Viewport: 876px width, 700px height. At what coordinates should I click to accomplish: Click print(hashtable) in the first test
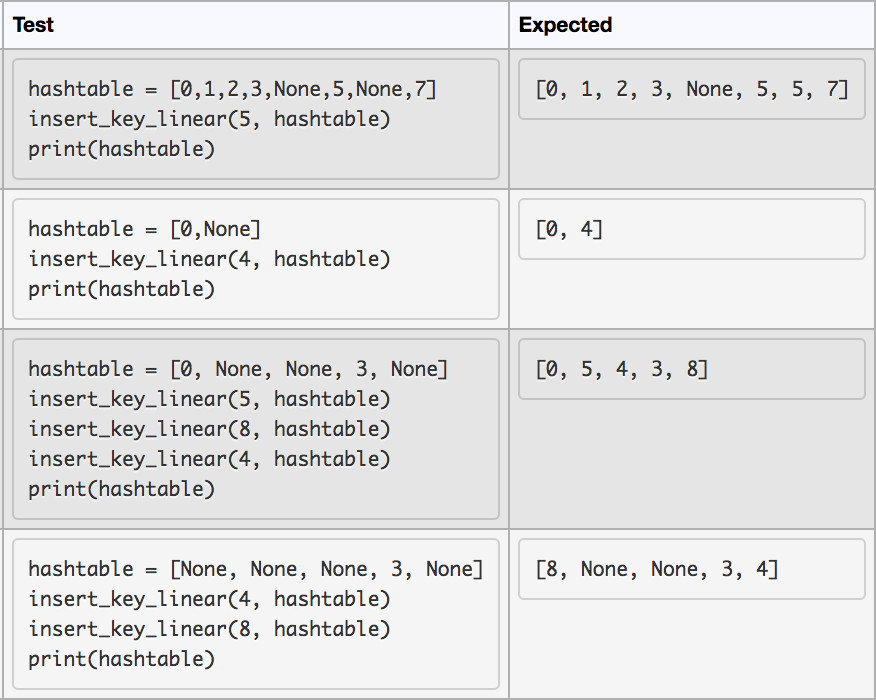click(122, 149)
